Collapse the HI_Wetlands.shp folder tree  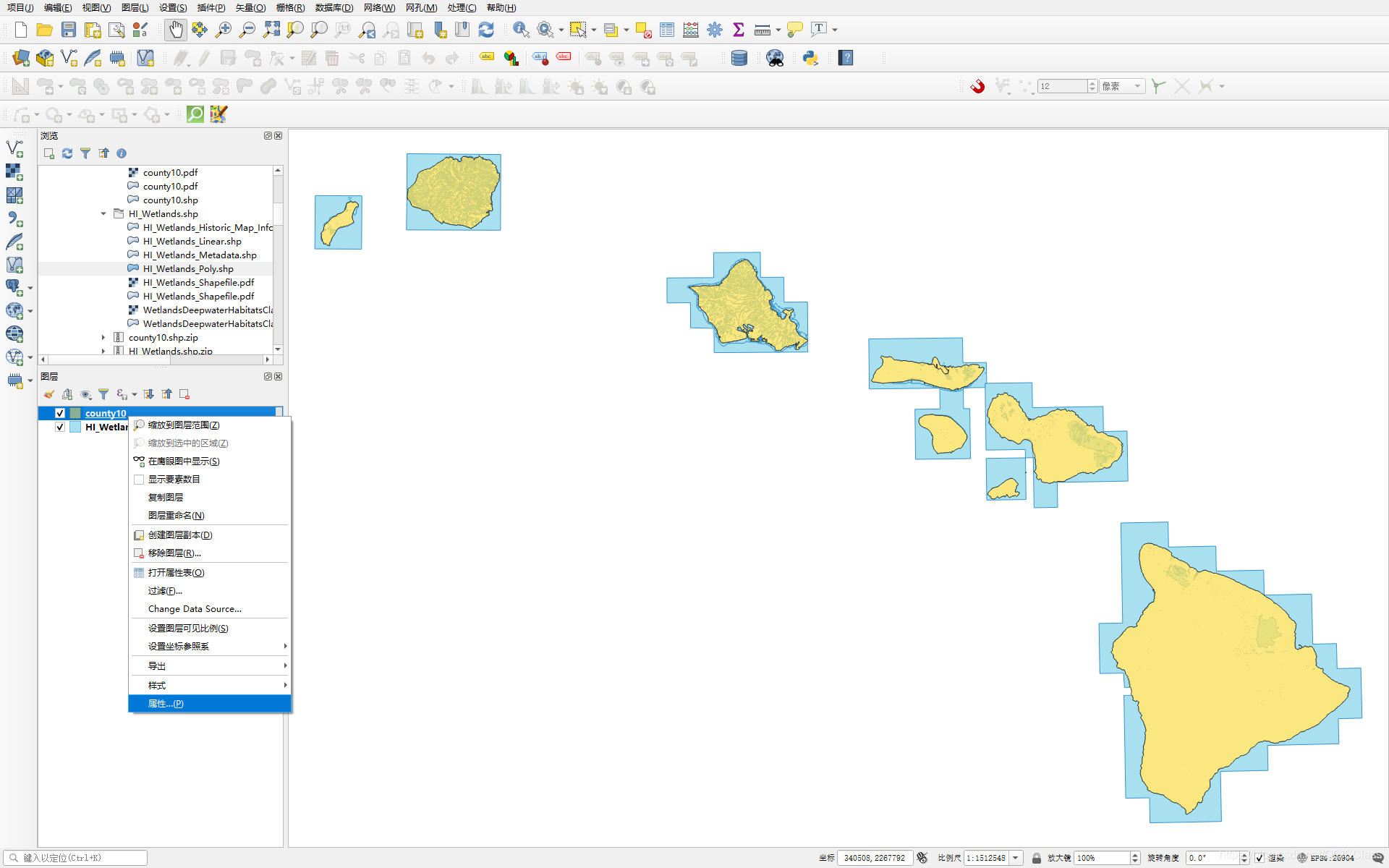103,213
